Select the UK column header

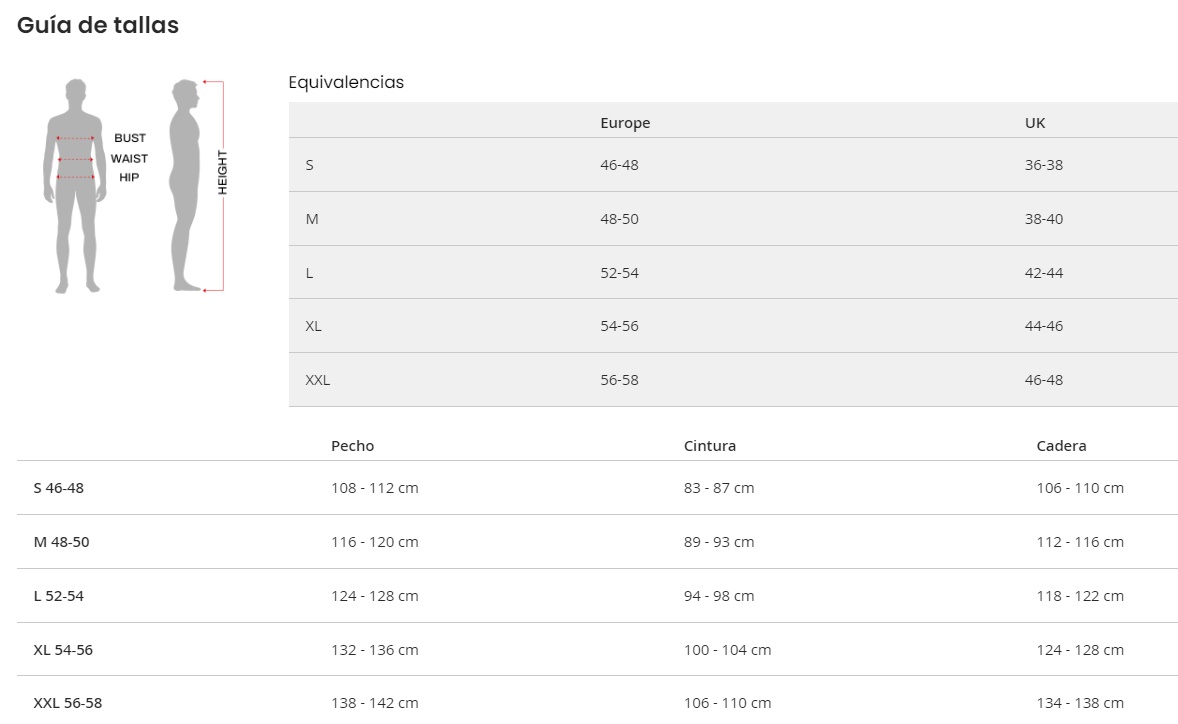[1035, 123]
